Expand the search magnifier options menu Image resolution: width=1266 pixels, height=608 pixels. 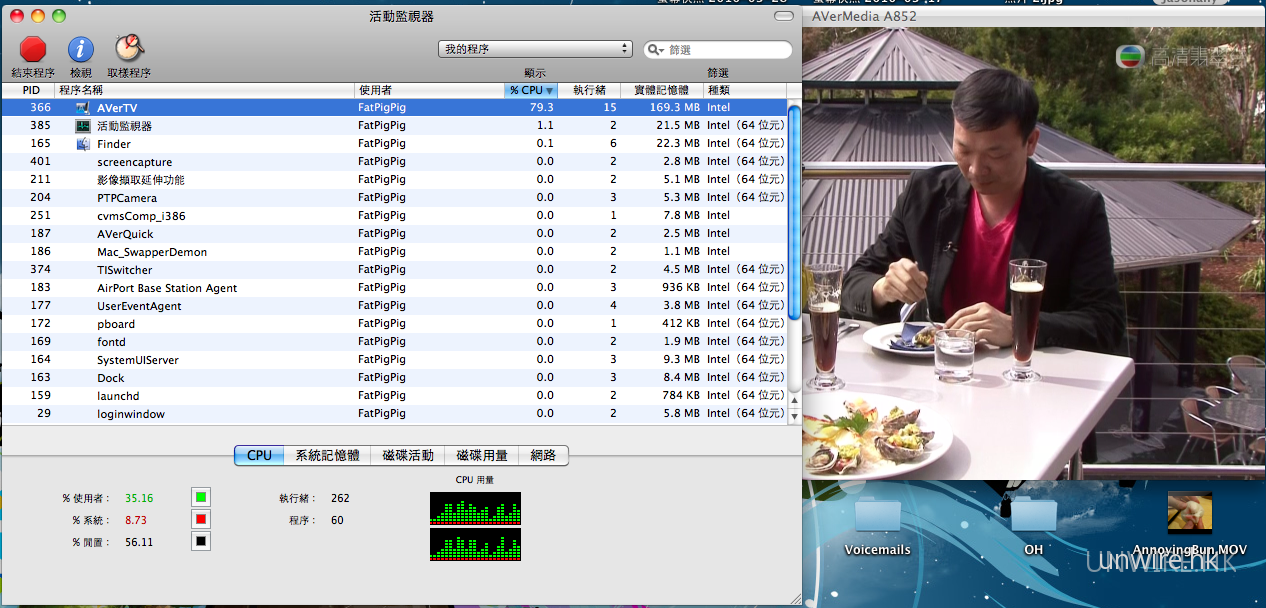click(656, 50)
